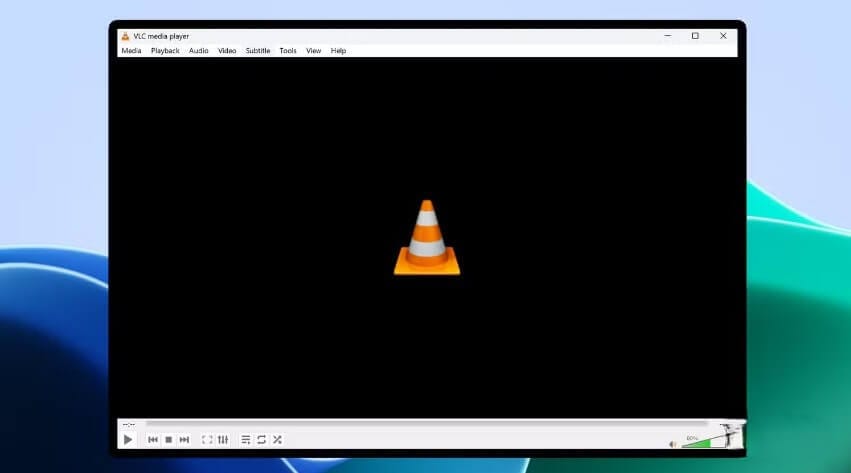The height and width of the screenshot is (473, 851).
Task: Toggle loop repeat mode
Action: coord(261,439)
